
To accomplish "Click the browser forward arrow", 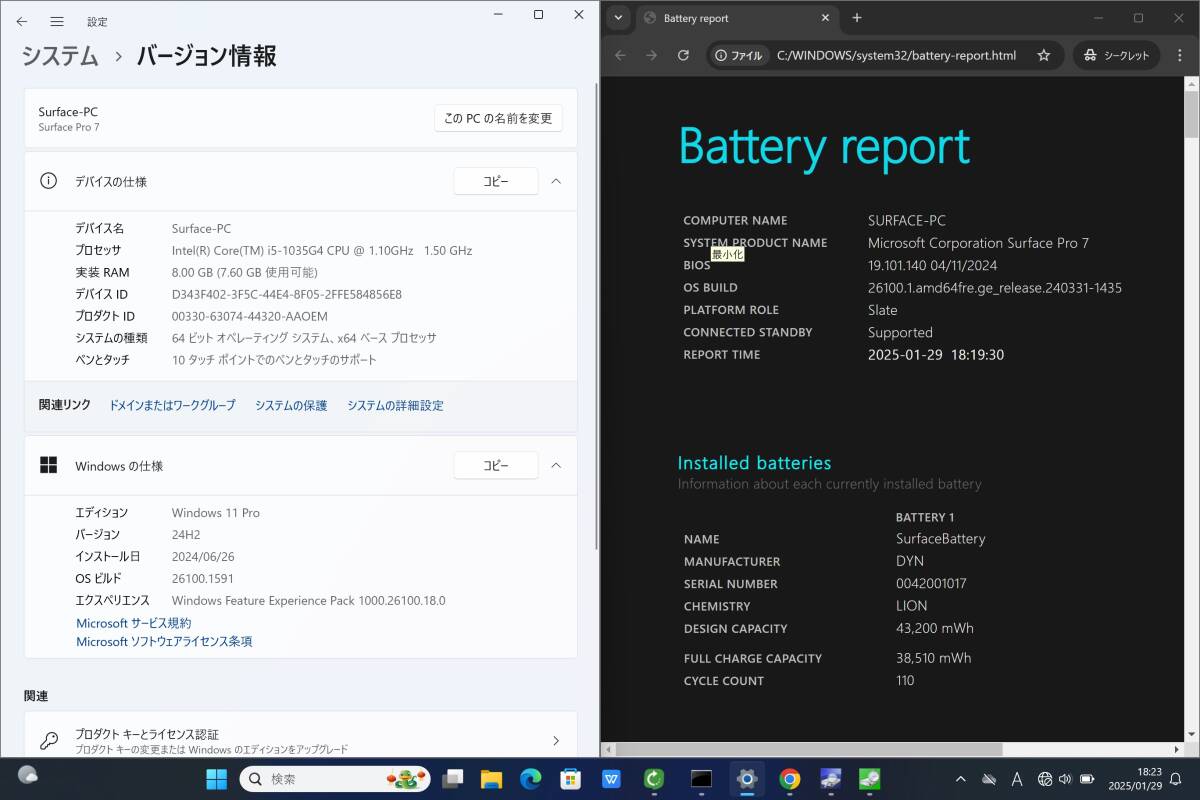I will [x=652, y=55].
